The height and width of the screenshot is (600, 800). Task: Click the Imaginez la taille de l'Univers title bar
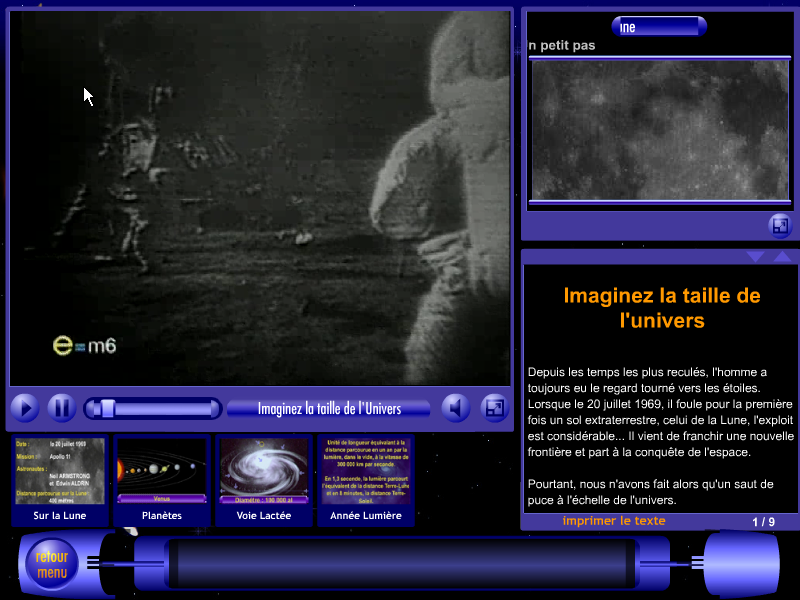[329, 409]
